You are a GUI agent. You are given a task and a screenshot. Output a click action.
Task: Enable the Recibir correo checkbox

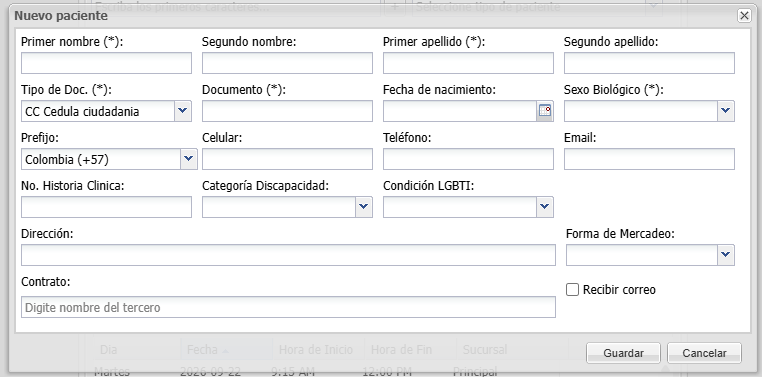tap(572, 290)
